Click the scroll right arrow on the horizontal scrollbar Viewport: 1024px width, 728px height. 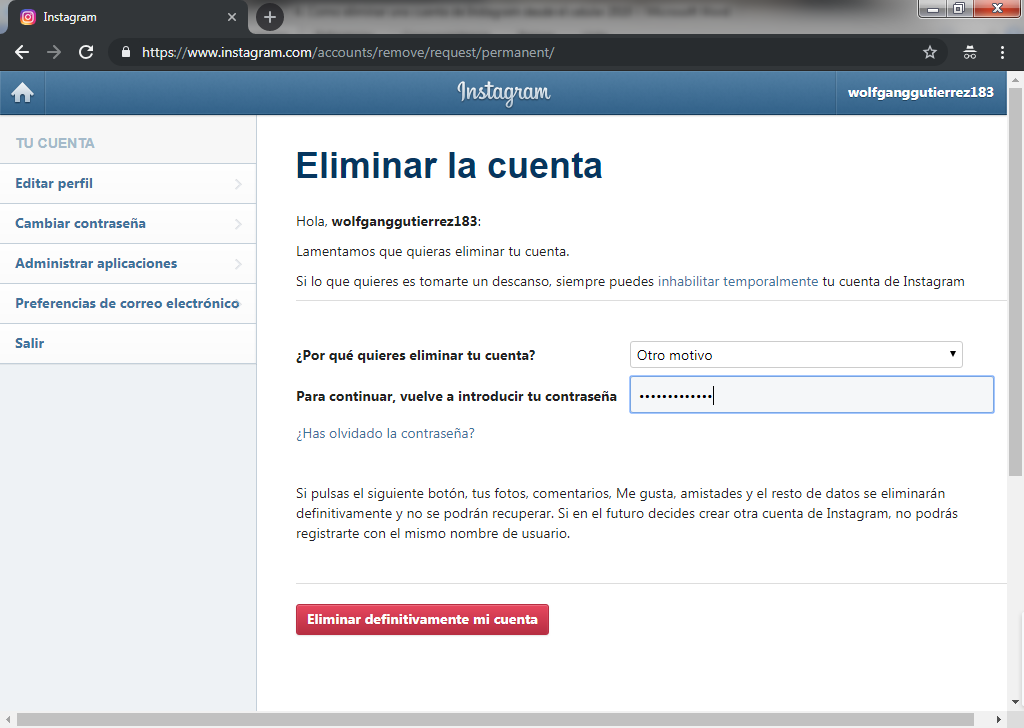click(x=999, y=720)
